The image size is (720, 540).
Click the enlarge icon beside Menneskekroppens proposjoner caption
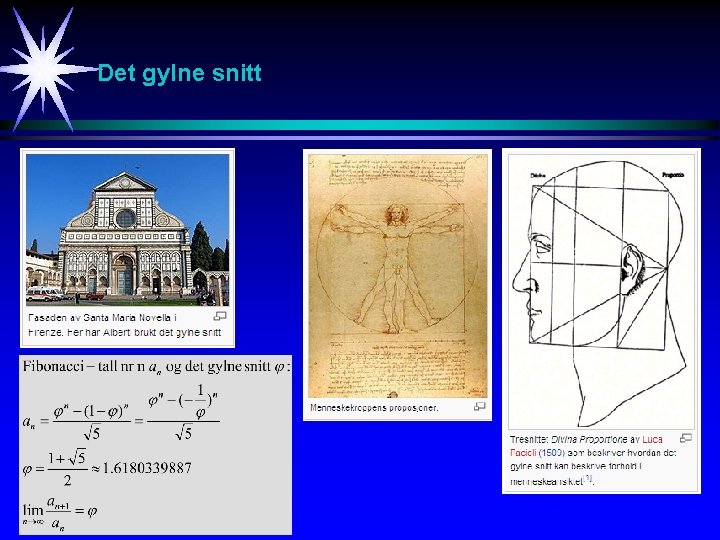pyautogui.click(x=479, y=406)
